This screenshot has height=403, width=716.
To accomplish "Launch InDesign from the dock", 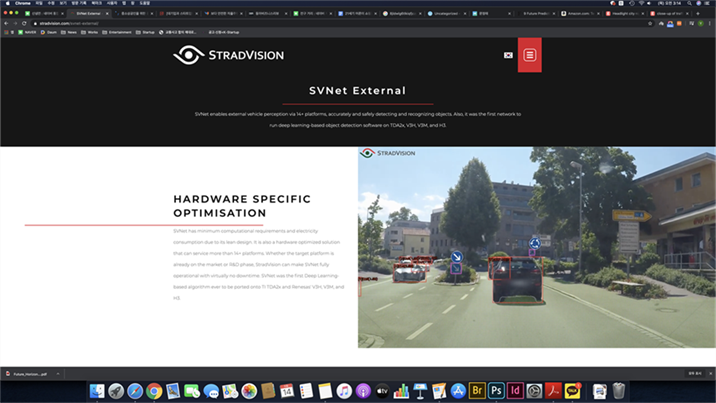I will (x=515, y=391).
